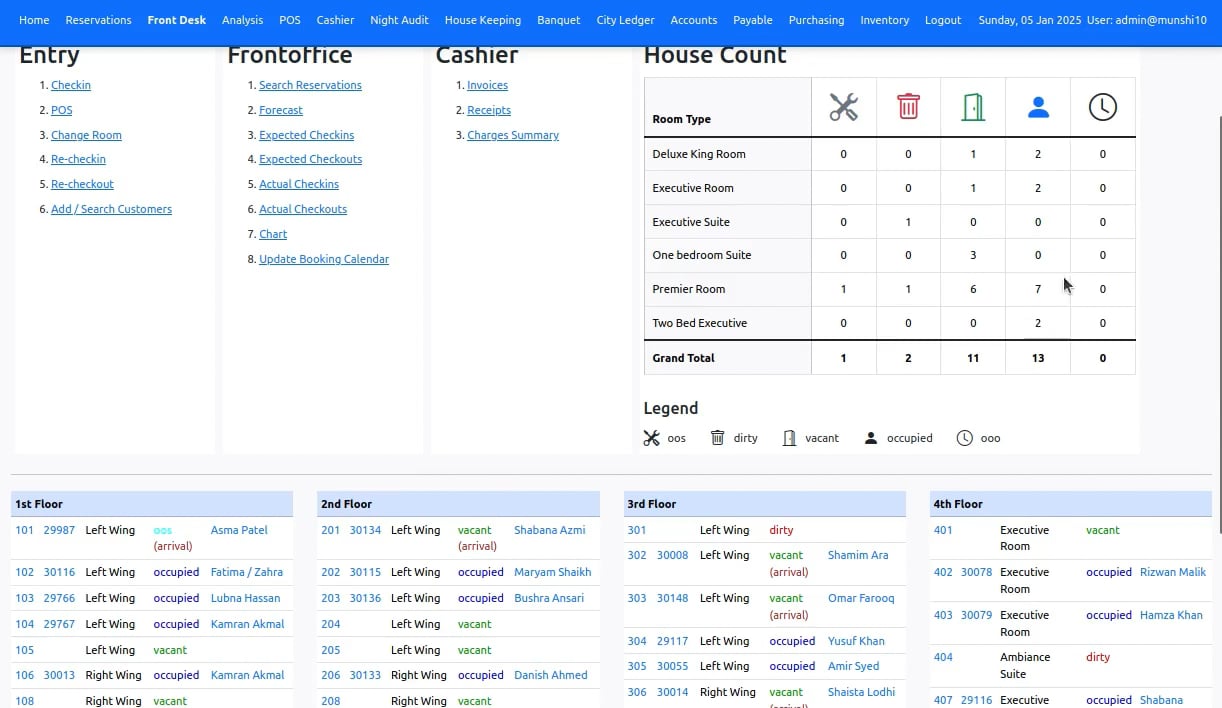Click the red trash dirty column icon
Screen dimensions: 1222x708
click(x=908, y=106)
